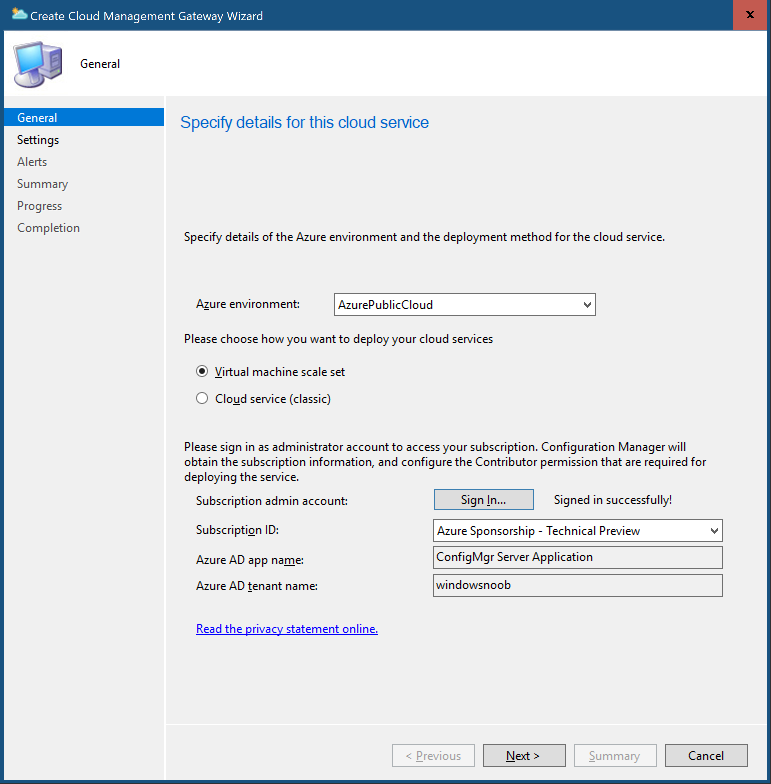Expand the Subscription ID dropdown
This screenshot has width=771, height=784.
point(578,530)
